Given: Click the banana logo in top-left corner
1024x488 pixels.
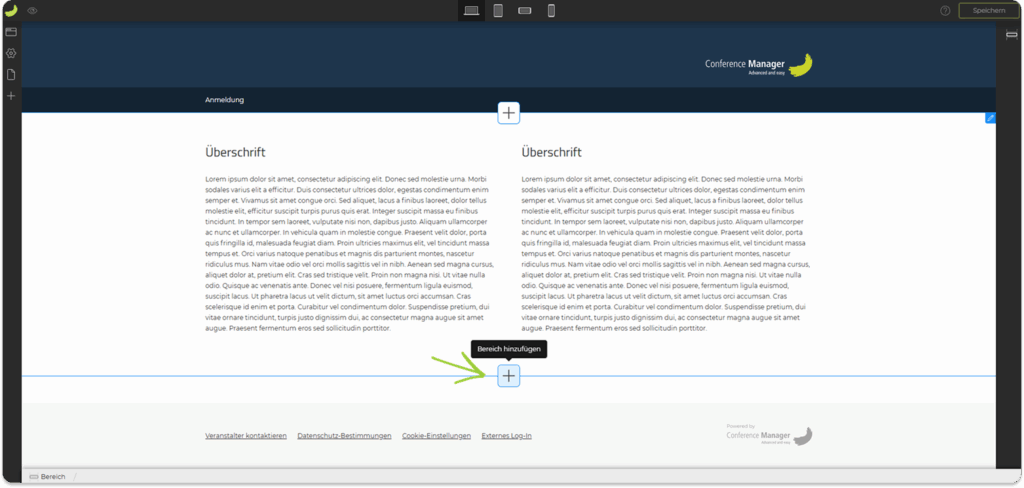Looking at the screenshot, I should tap(11, 10).
